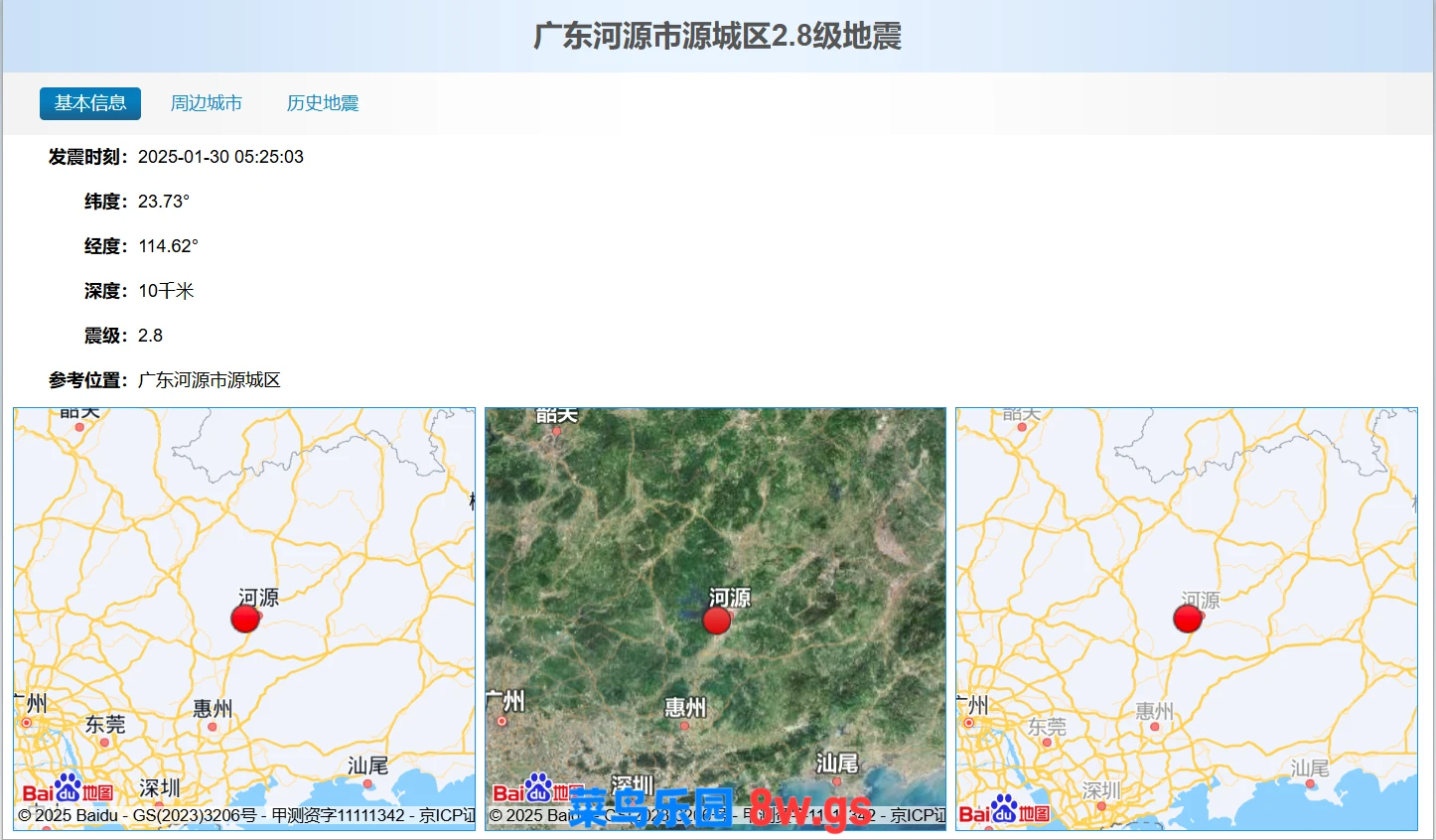Click the magnitude value 2.8
1436x840 pixels.
150,336
